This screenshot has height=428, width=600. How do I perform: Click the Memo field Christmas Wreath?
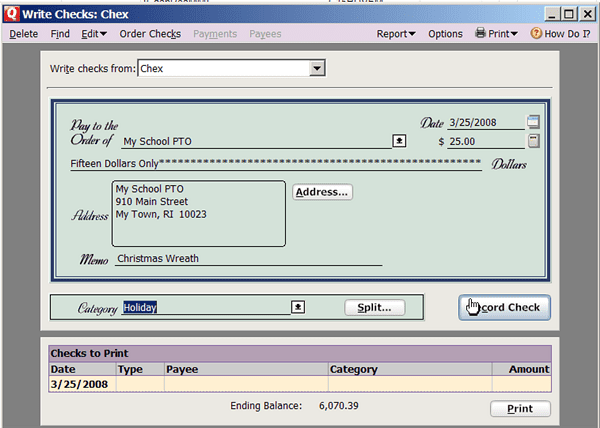[249, 259]
